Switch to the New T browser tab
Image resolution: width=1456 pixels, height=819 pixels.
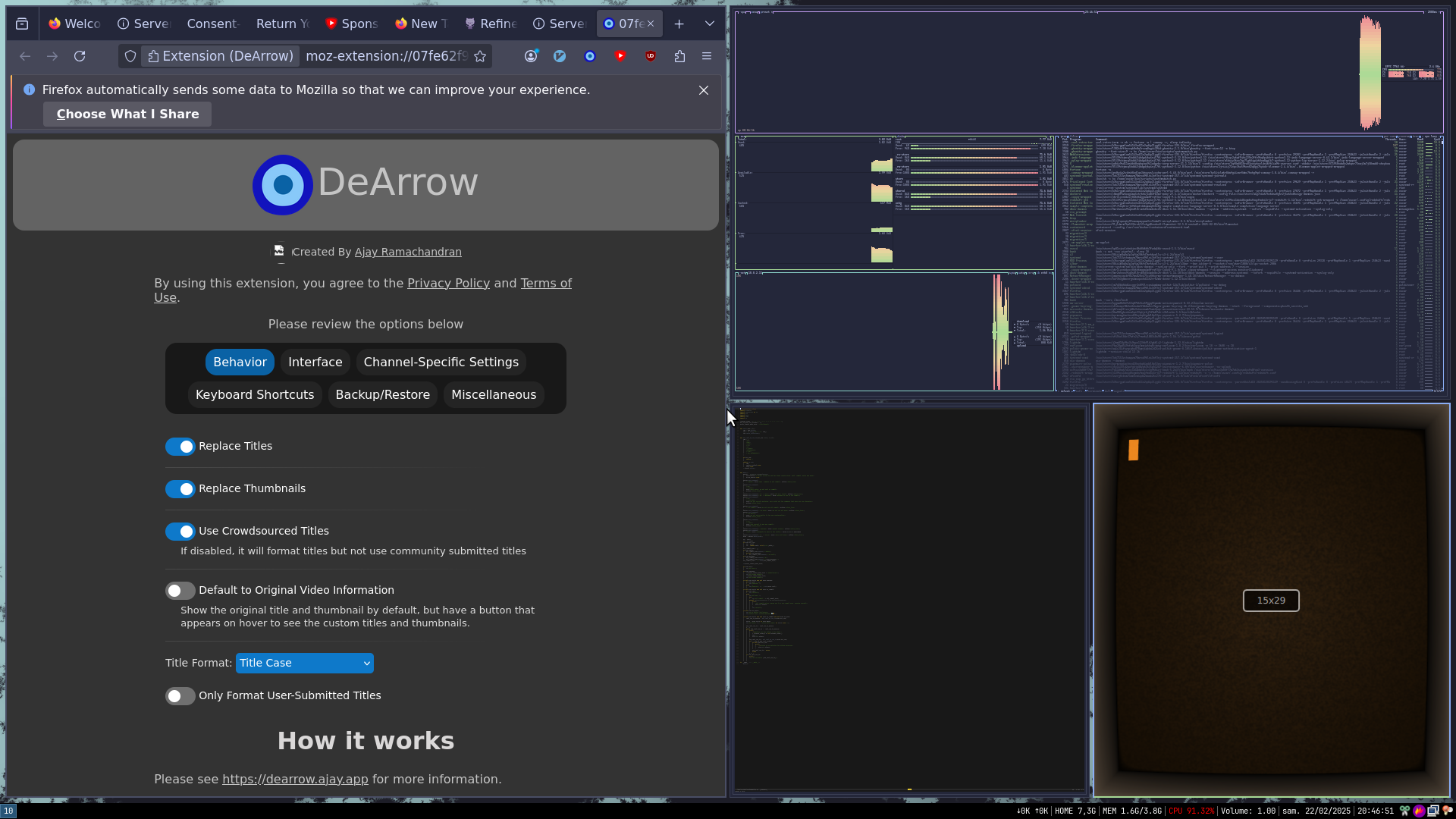[422, 24]
